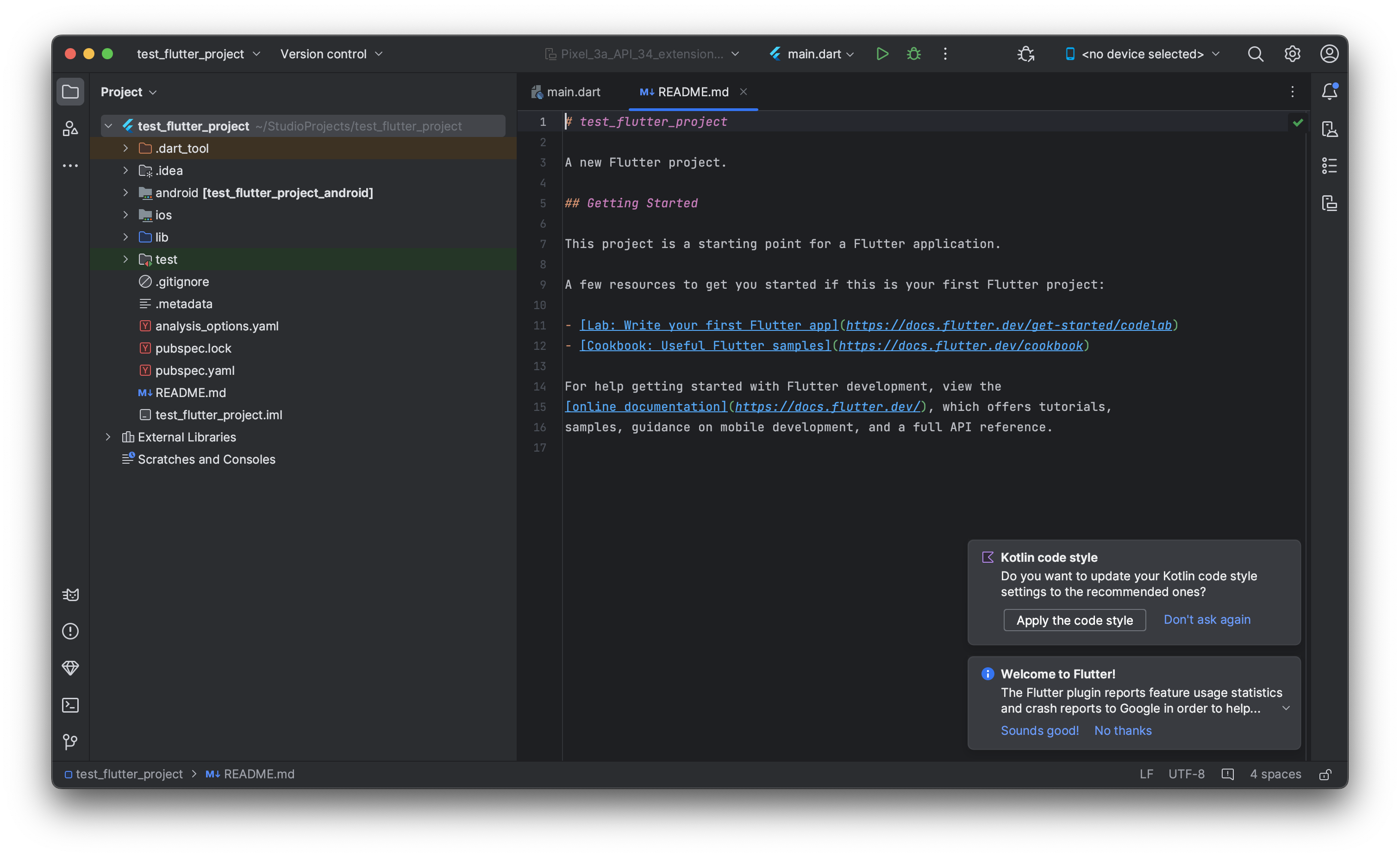1400x857 pixels.
Task: Click the Debug bug icon
Action: pyautogui.click(x=913, y=54)
